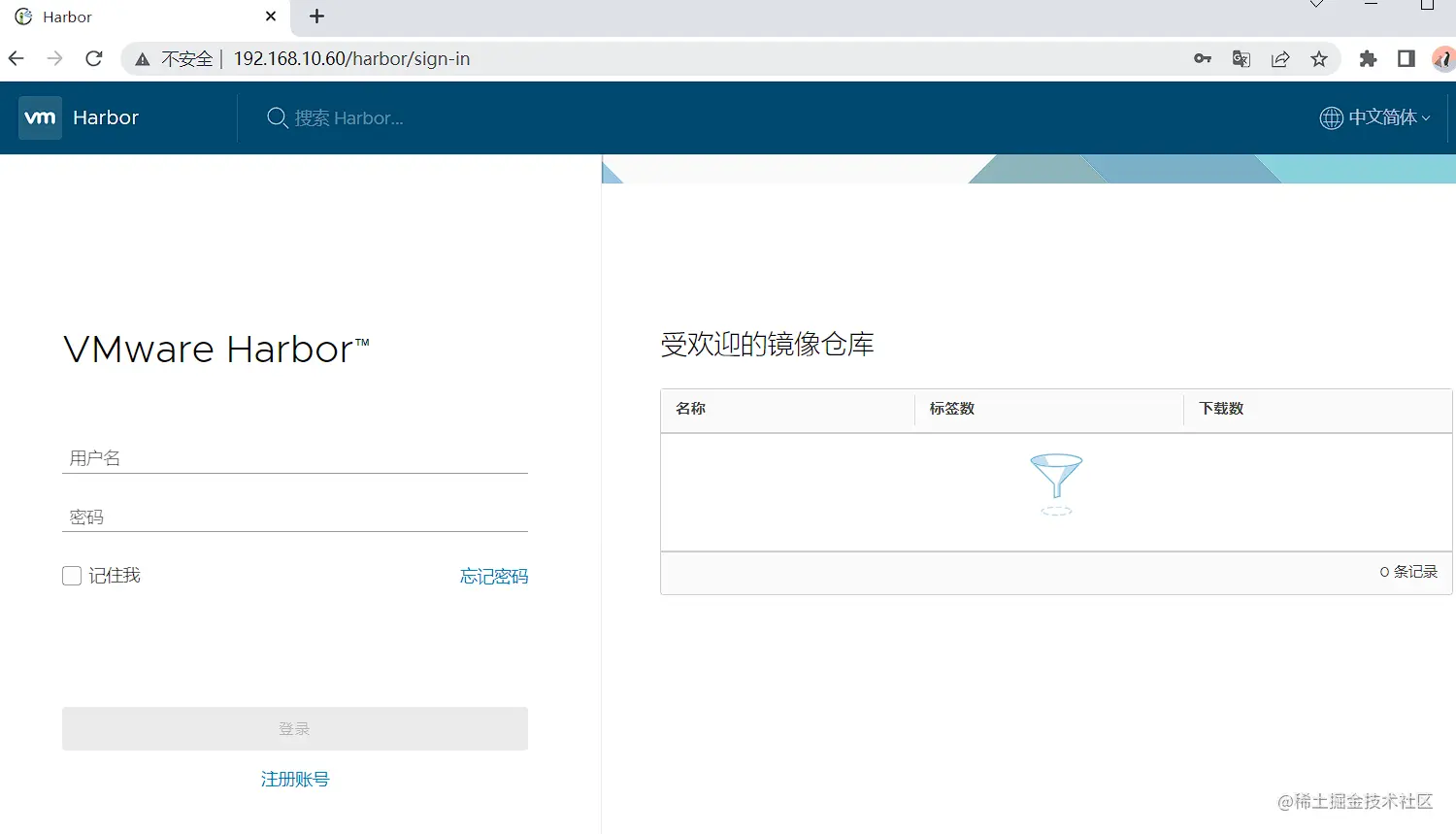Click the not-secure warning triangle icon
1456x834 pixels.
143,59
